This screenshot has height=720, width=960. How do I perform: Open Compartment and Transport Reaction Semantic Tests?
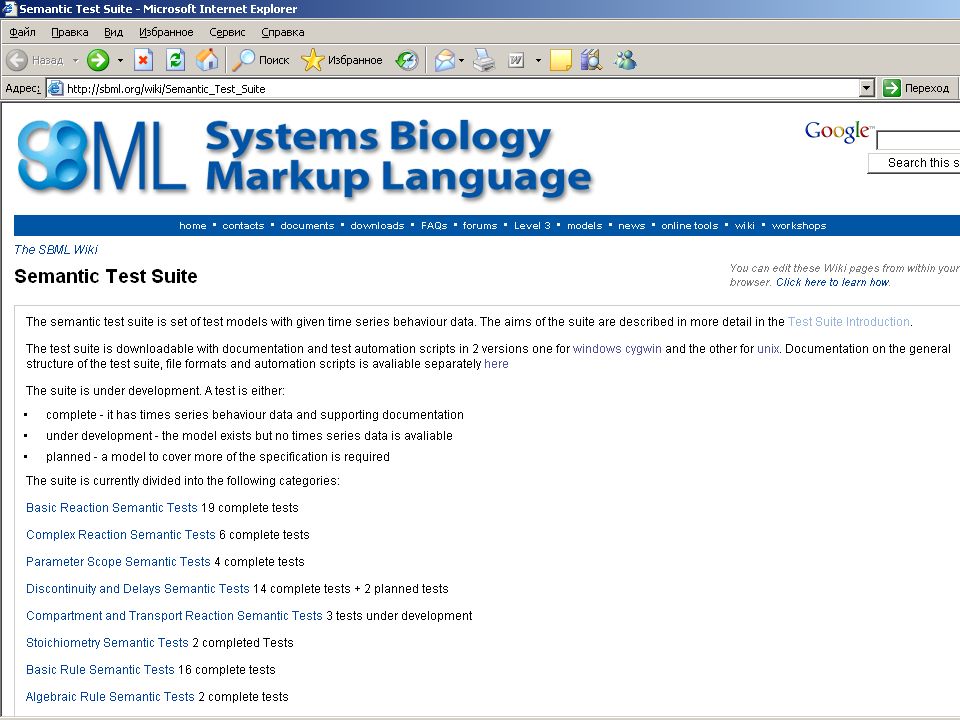tap(174, 616)
